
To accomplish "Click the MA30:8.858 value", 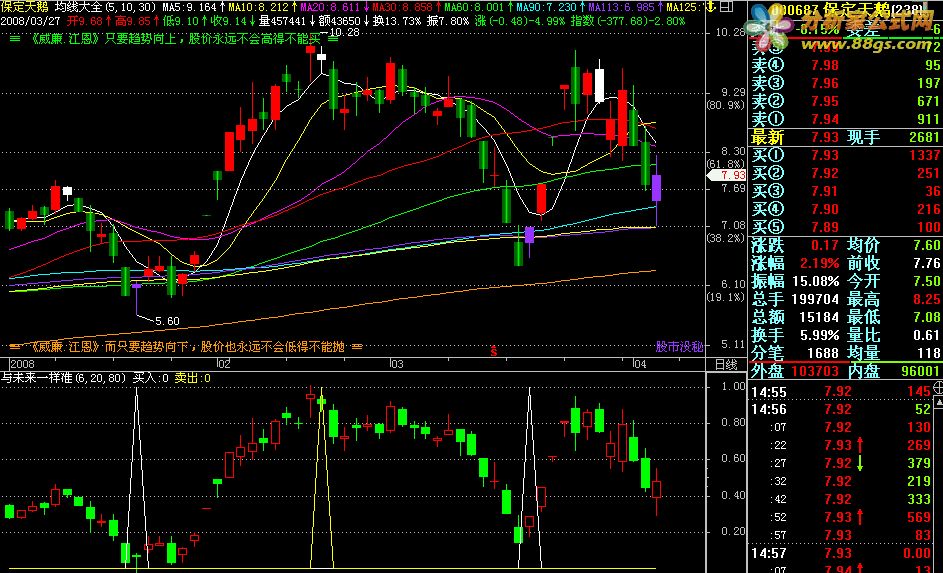I will [402, 7].
